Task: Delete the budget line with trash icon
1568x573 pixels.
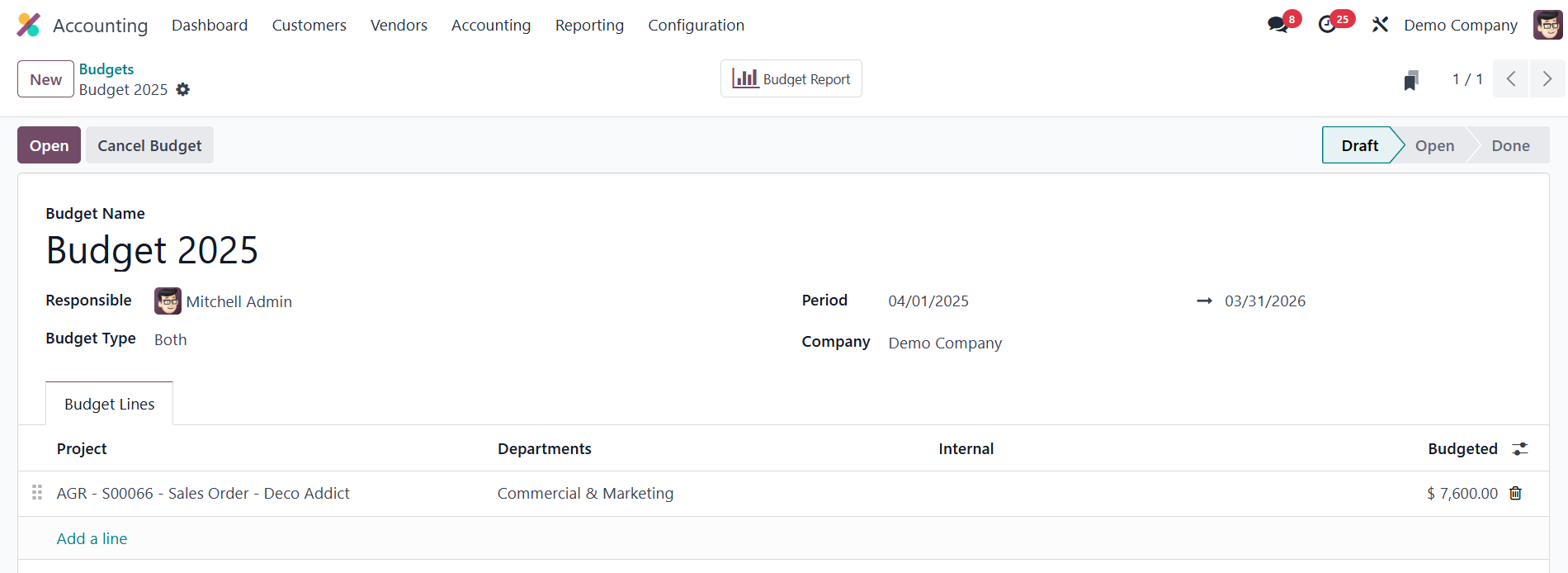Action: (x=1516, y=493)
